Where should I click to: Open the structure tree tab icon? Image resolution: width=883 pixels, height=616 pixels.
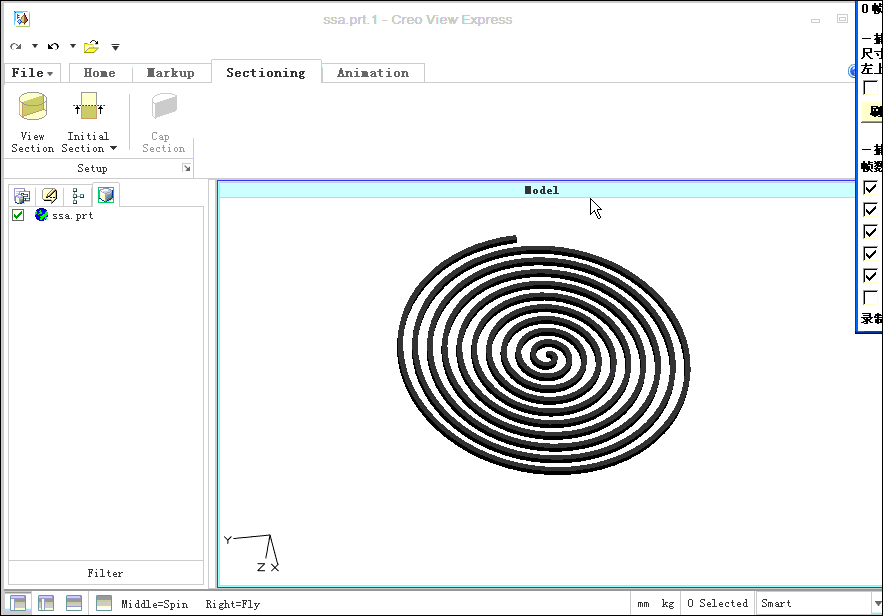[x=78, y=195]
